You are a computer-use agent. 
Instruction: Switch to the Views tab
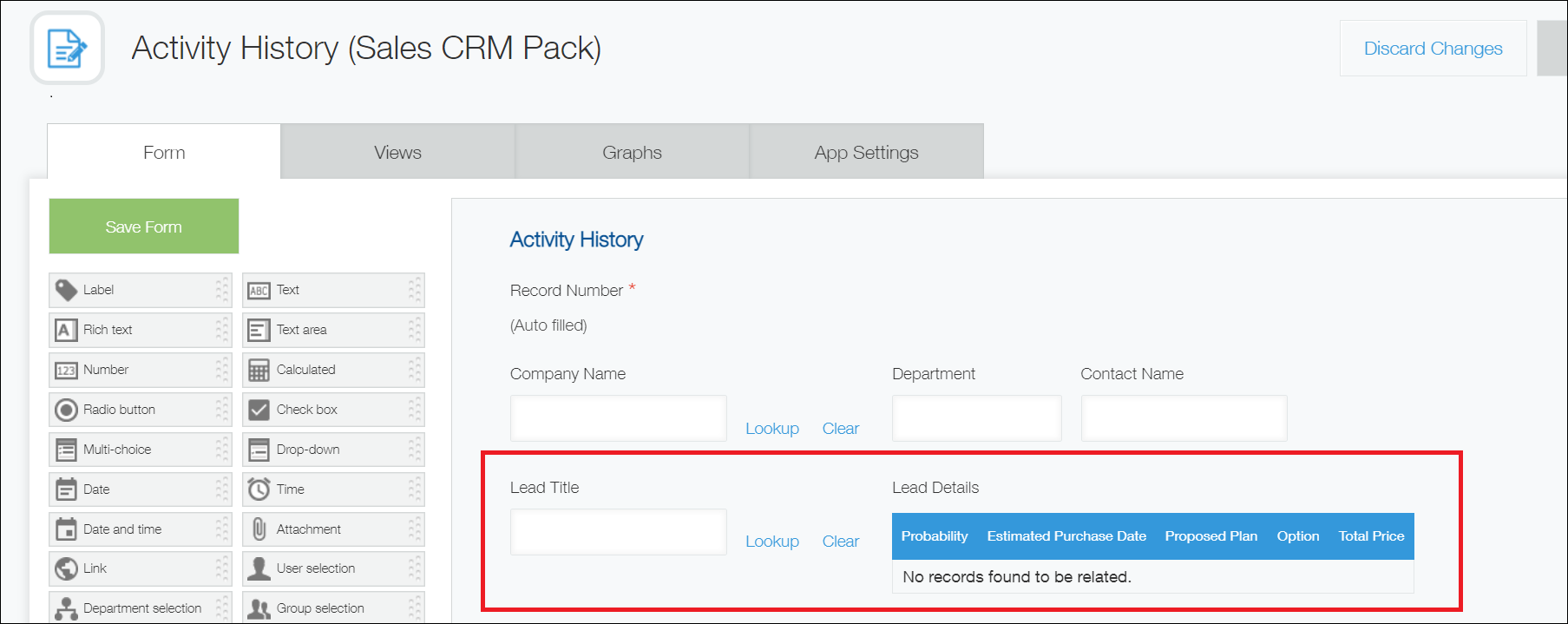pyautogui.click(x=397, y=153)
